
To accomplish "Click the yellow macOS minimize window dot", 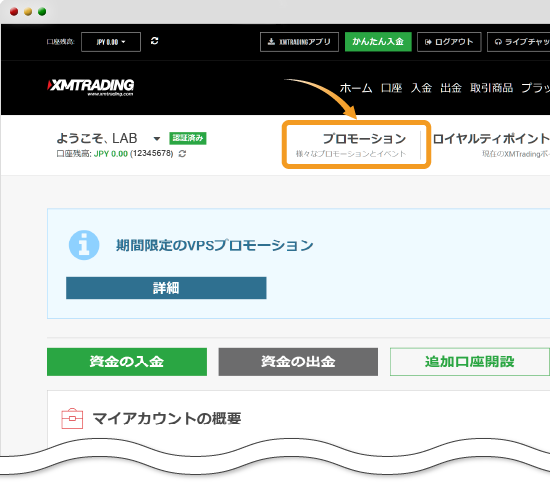I will pyautogui.click(x=28, y=12).
